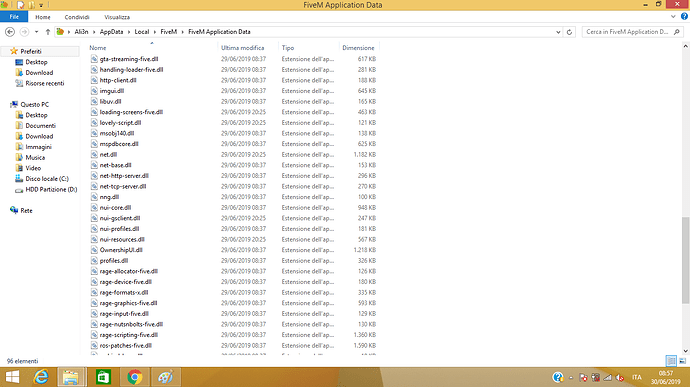Open Risorse recenti in navigation pane
Screen dimensions: 690x387
point(44,83)
